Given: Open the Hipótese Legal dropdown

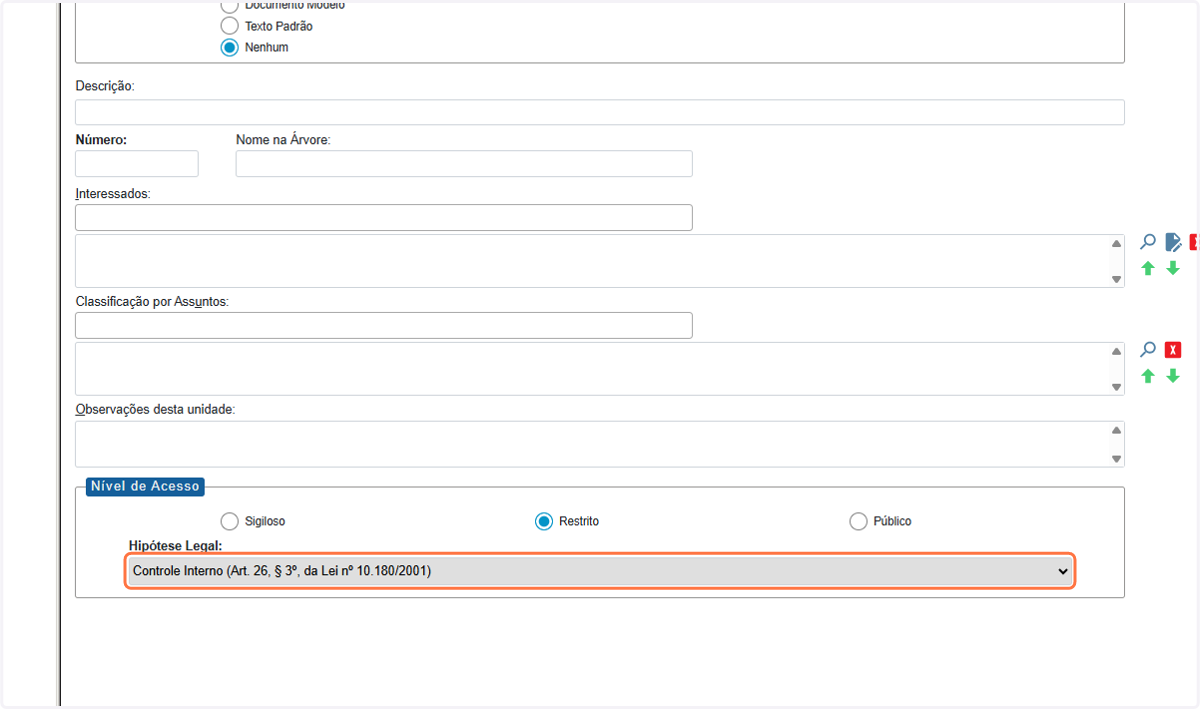Looking at the screenshot, I should click(x=600, y=571).
